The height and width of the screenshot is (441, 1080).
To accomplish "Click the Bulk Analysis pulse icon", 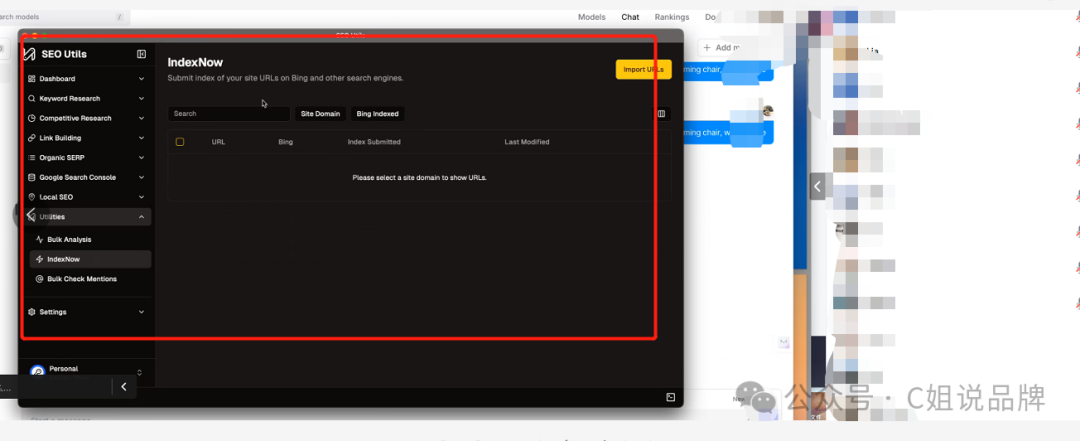I will click(40, 240).
